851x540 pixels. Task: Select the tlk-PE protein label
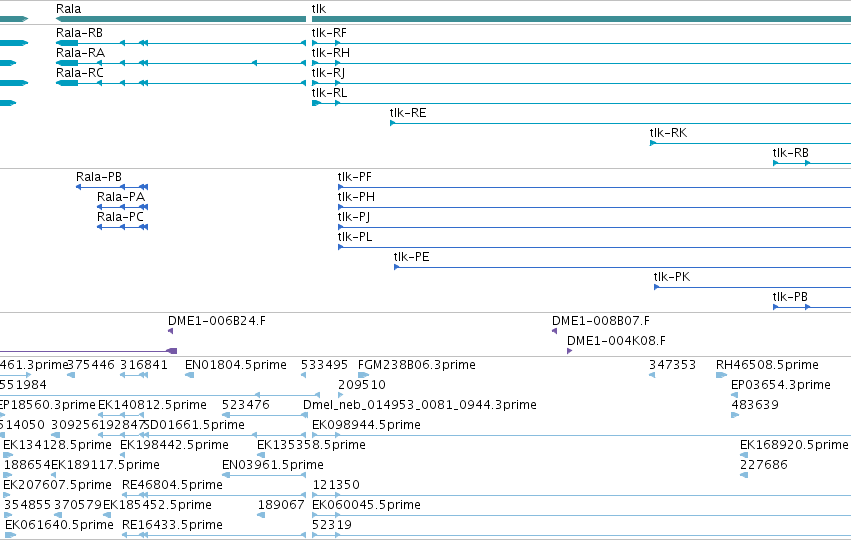(x=411, y=257)
